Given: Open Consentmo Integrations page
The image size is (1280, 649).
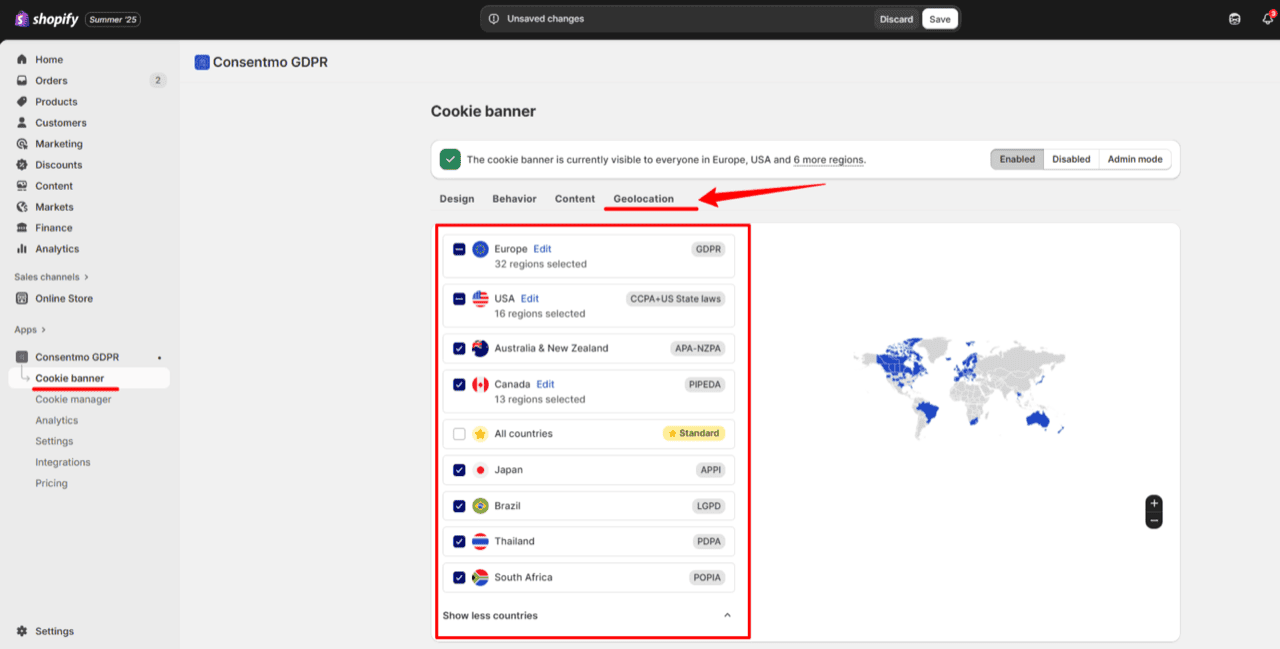Looking at the screenshot, I should tap(63, 463).
